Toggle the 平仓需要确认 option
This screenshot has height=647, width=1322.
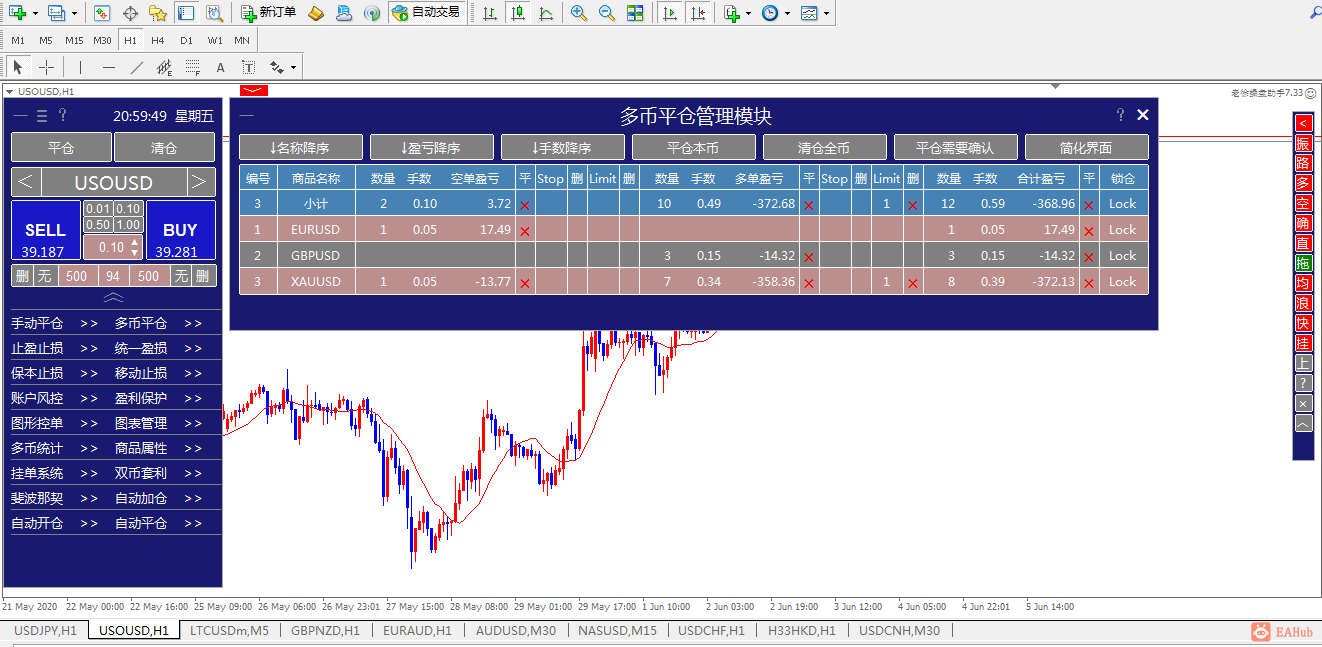point(956,148)
